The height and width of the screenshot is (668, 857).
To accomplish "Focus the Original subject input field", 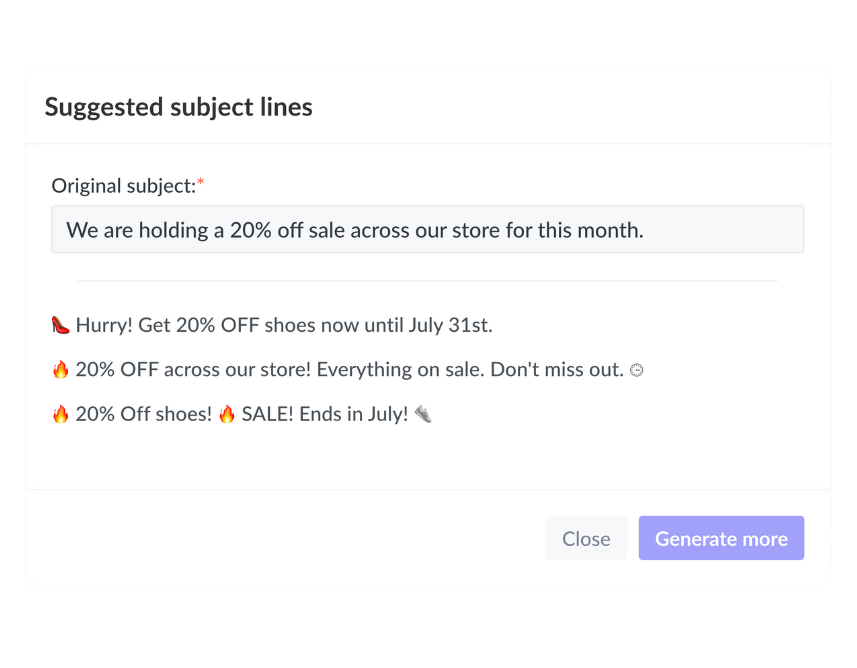I will [427, 230].
